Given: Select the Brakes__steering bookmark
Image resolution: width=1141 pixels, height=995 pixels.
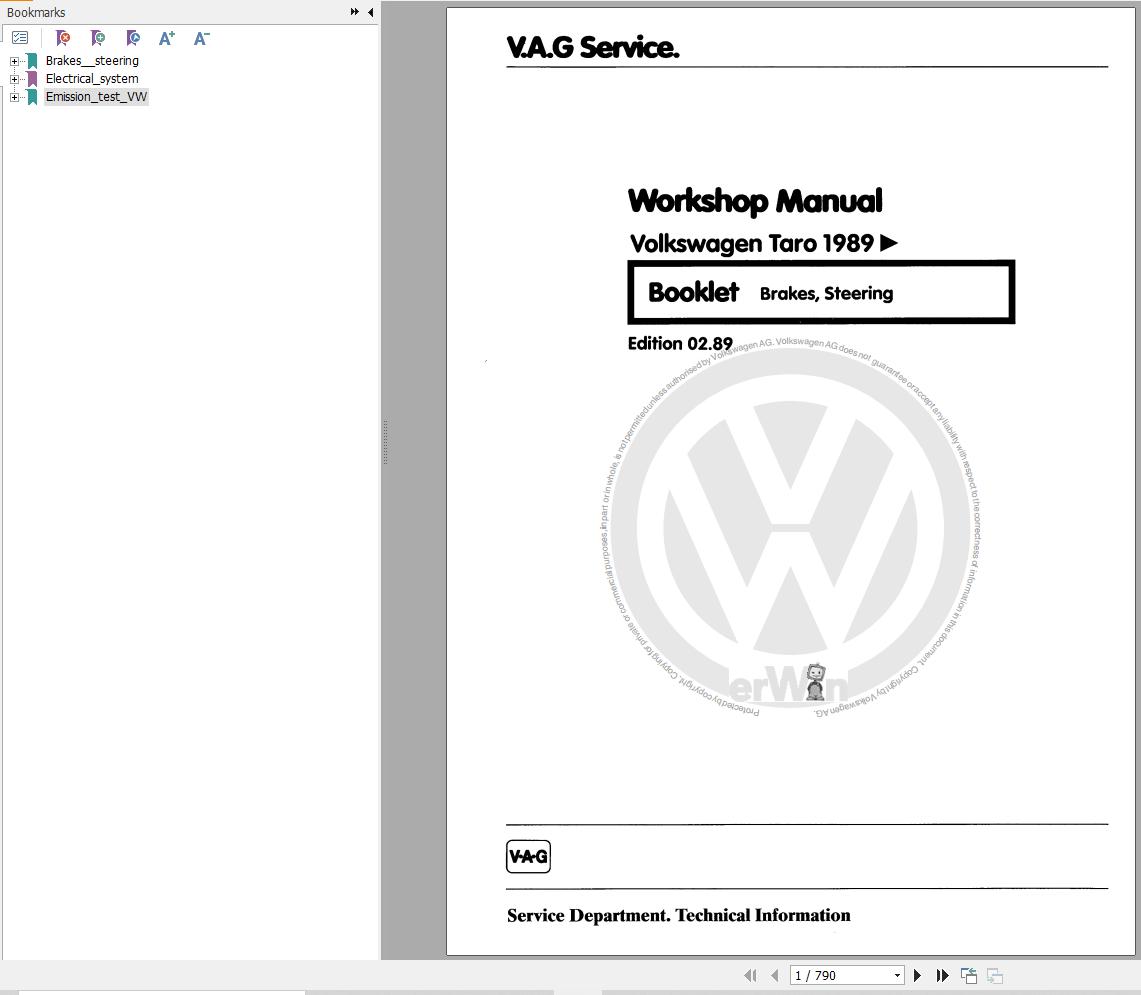Looking at the screenshot, I should 91,60.
